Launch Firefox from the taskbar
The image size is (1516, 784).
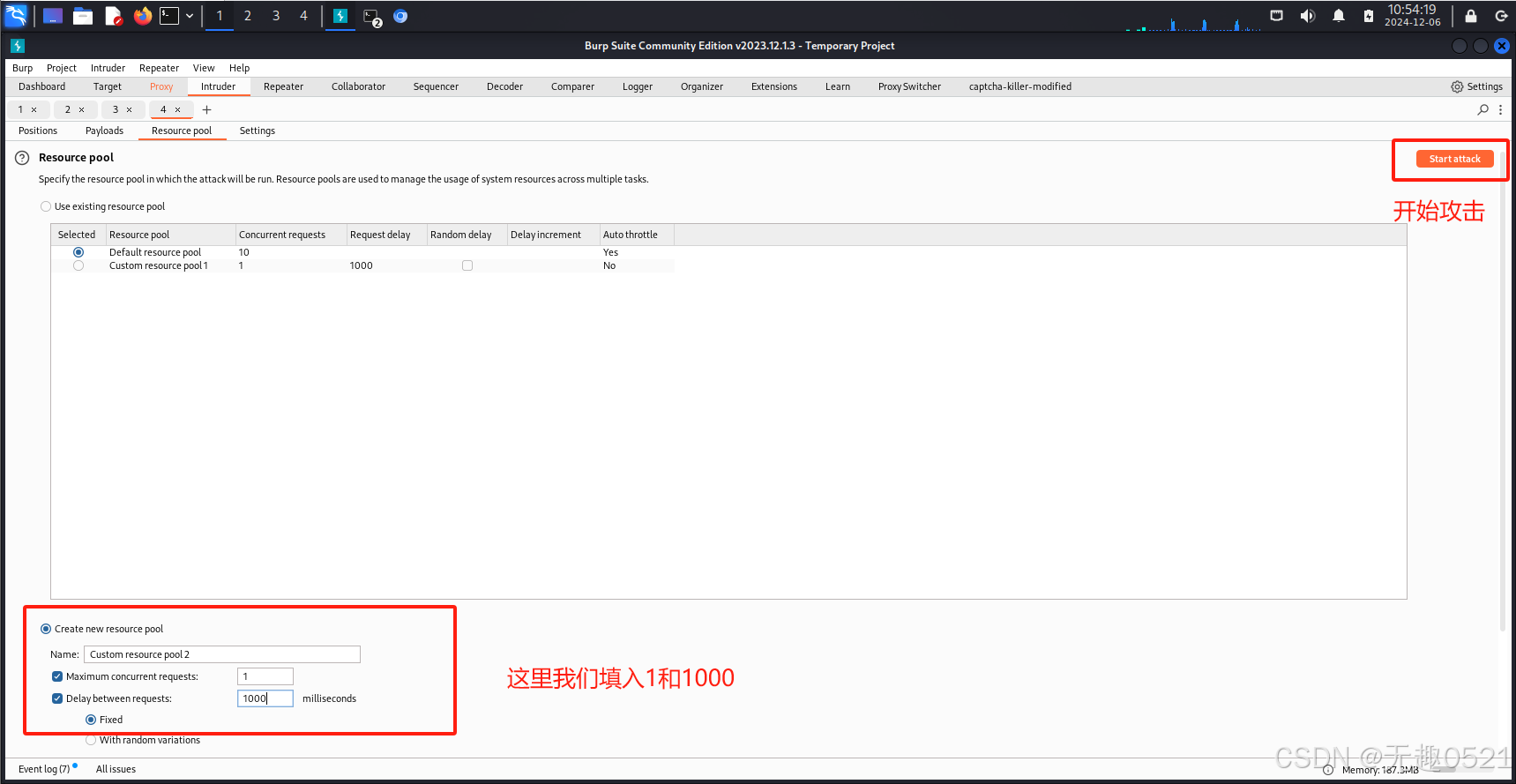142,16
